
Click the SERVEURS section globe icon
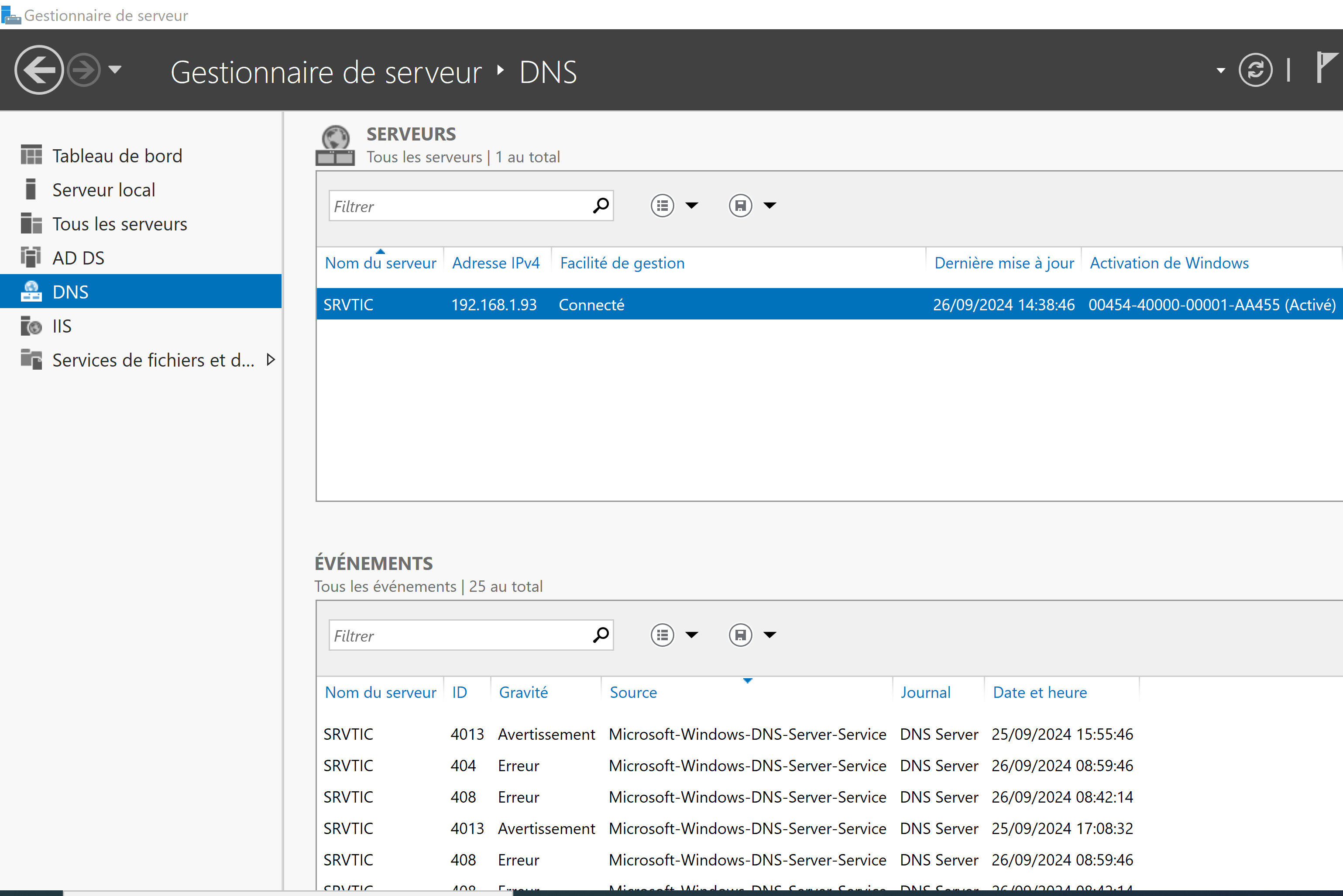(x=335, y=145)
